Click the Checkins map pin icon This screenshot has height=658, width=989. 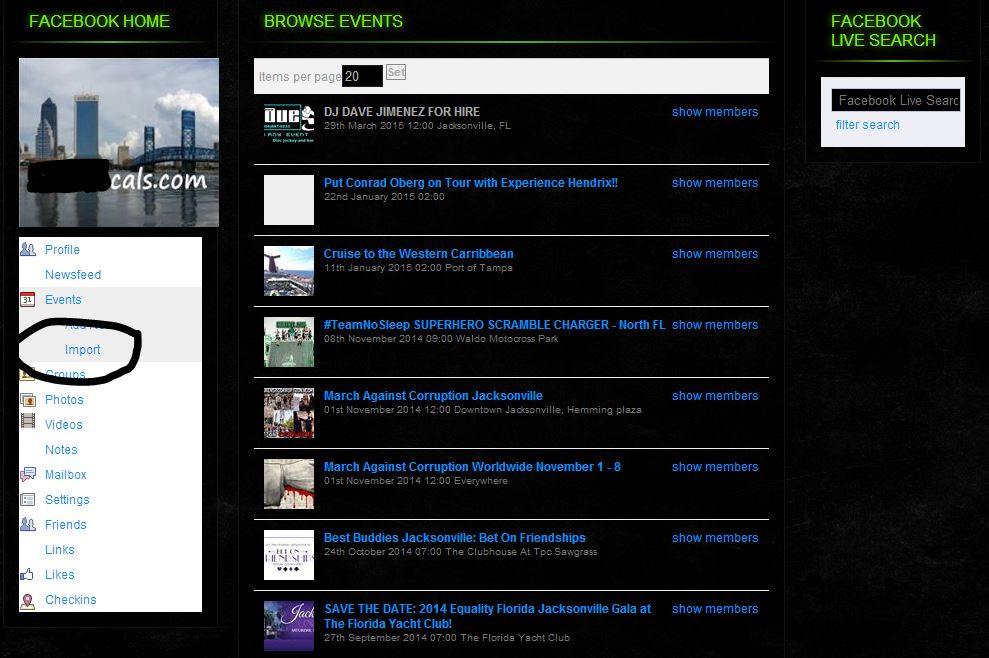(x=28, y=600)
